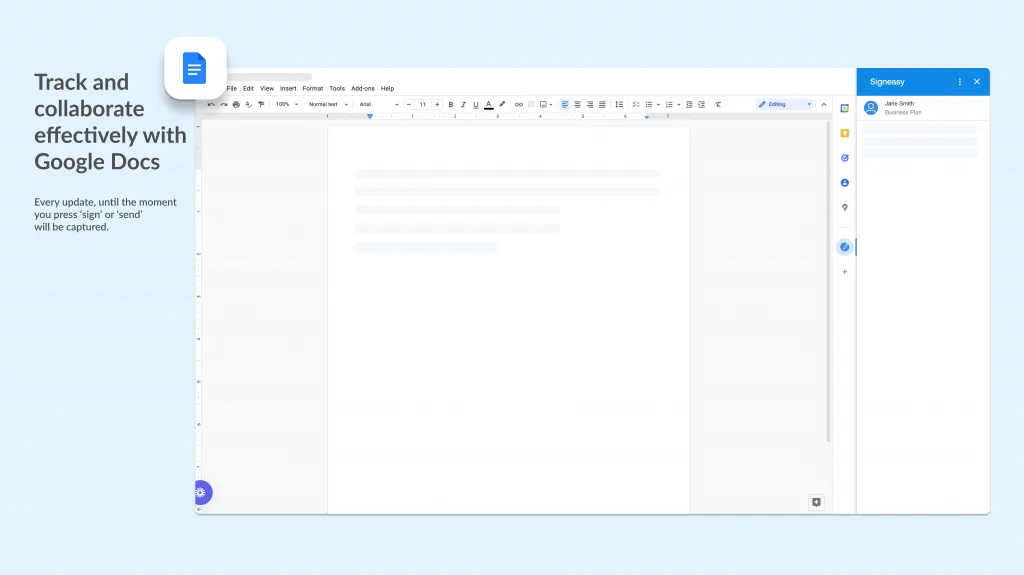This screenshot has width=1024, height=575.
Task: Toggle italic formatting
Action: (463, 105)
